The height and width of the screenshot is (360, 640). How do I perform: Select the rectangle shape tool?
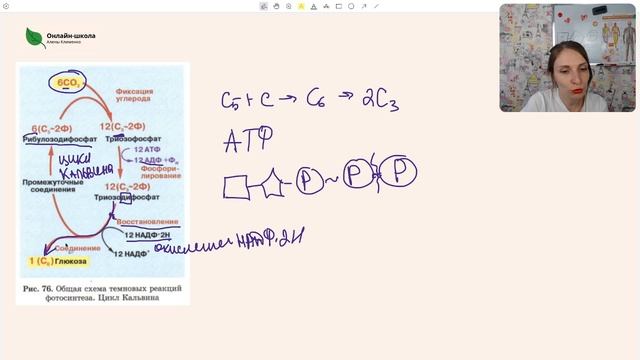tap(339, 6)
